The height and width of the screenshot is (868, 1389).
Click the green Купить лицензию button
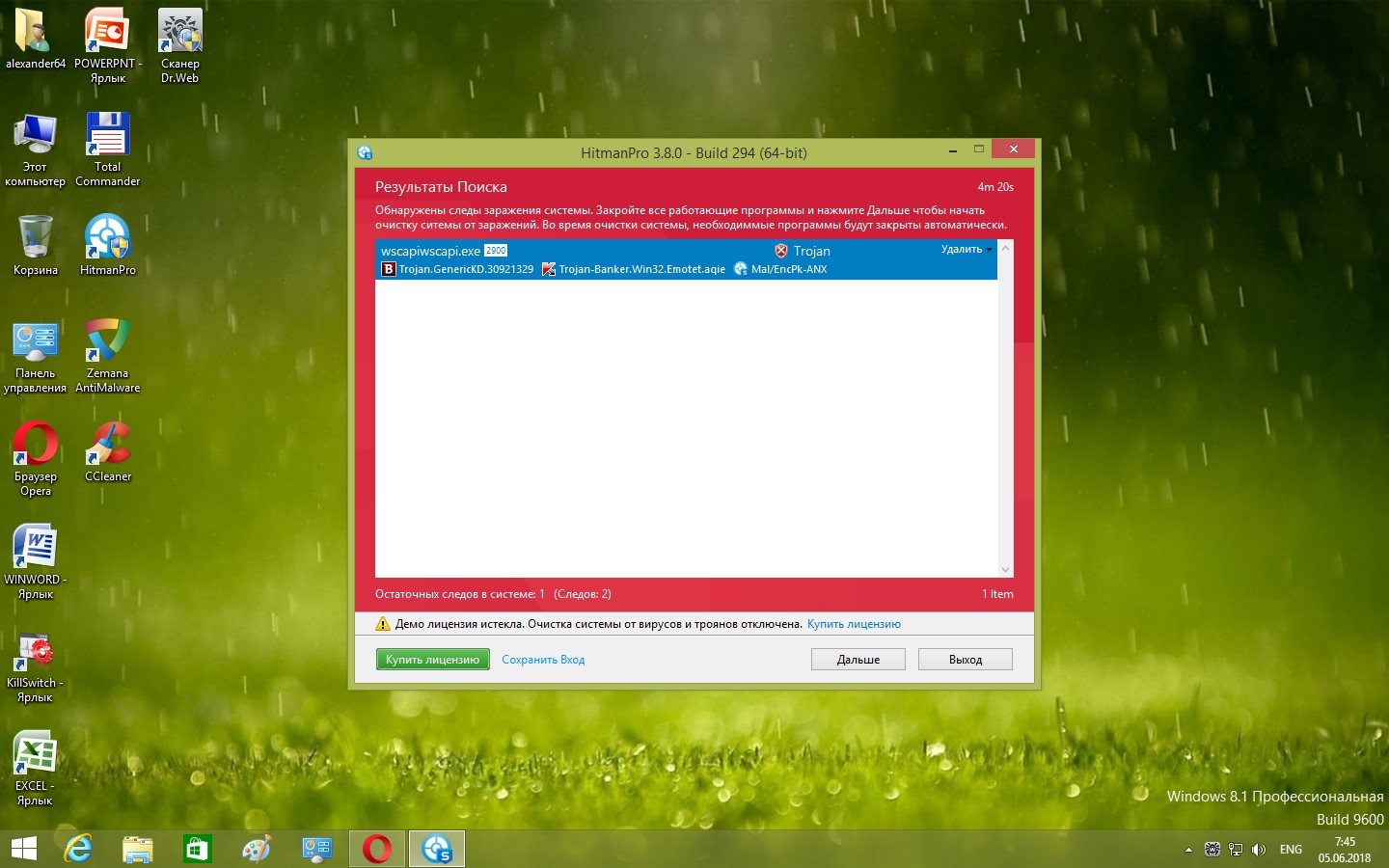tap(432, 660)
